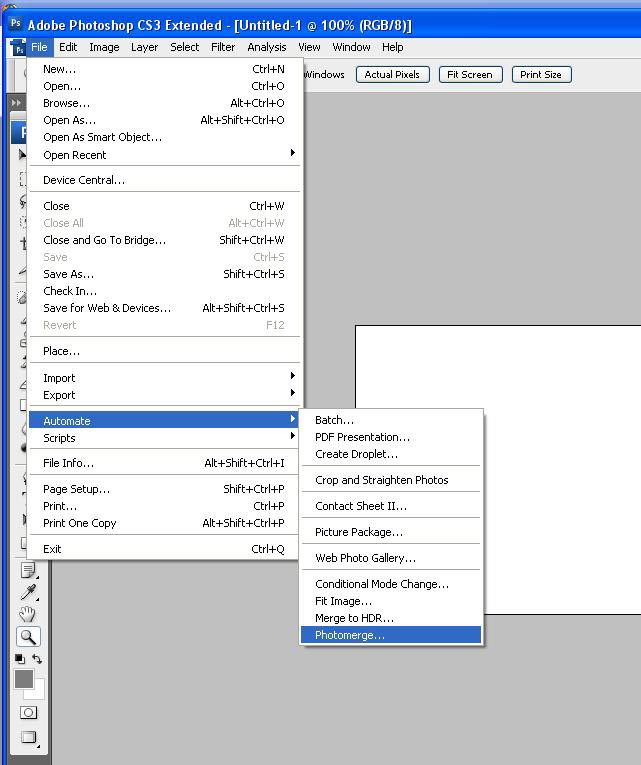
Task: Open the Select menu
Action: click(x=184, y=47)
